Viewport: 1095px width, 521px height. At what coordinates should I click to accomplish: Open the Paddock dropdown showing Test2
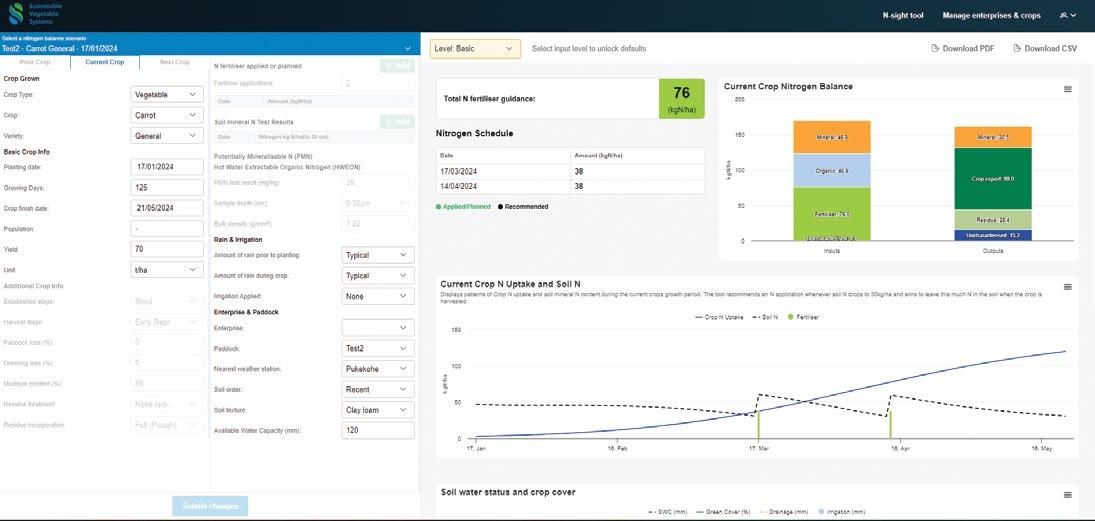coord(378,348)
